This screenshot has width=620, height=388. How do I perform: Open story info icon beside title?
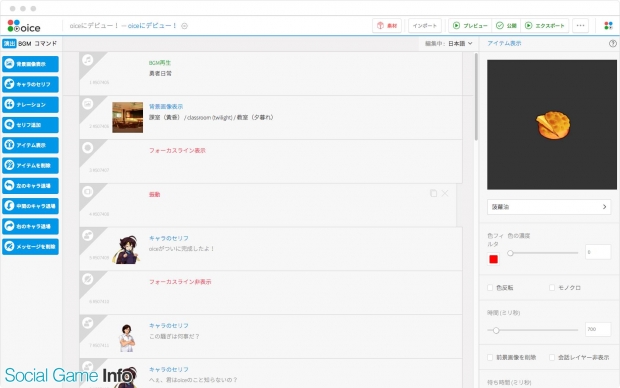click(184, 26)
